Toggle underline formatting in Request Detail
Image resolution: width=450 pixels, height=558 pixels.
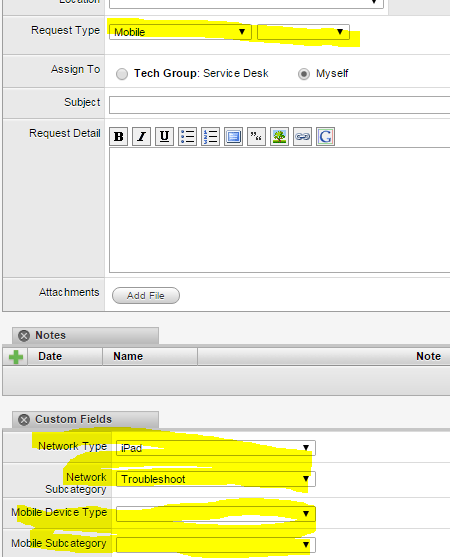tap(164, 137)
